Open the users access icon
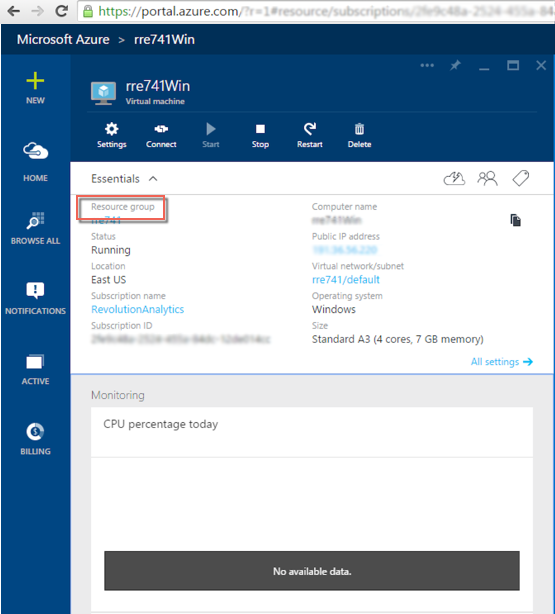 coord(487,179)
